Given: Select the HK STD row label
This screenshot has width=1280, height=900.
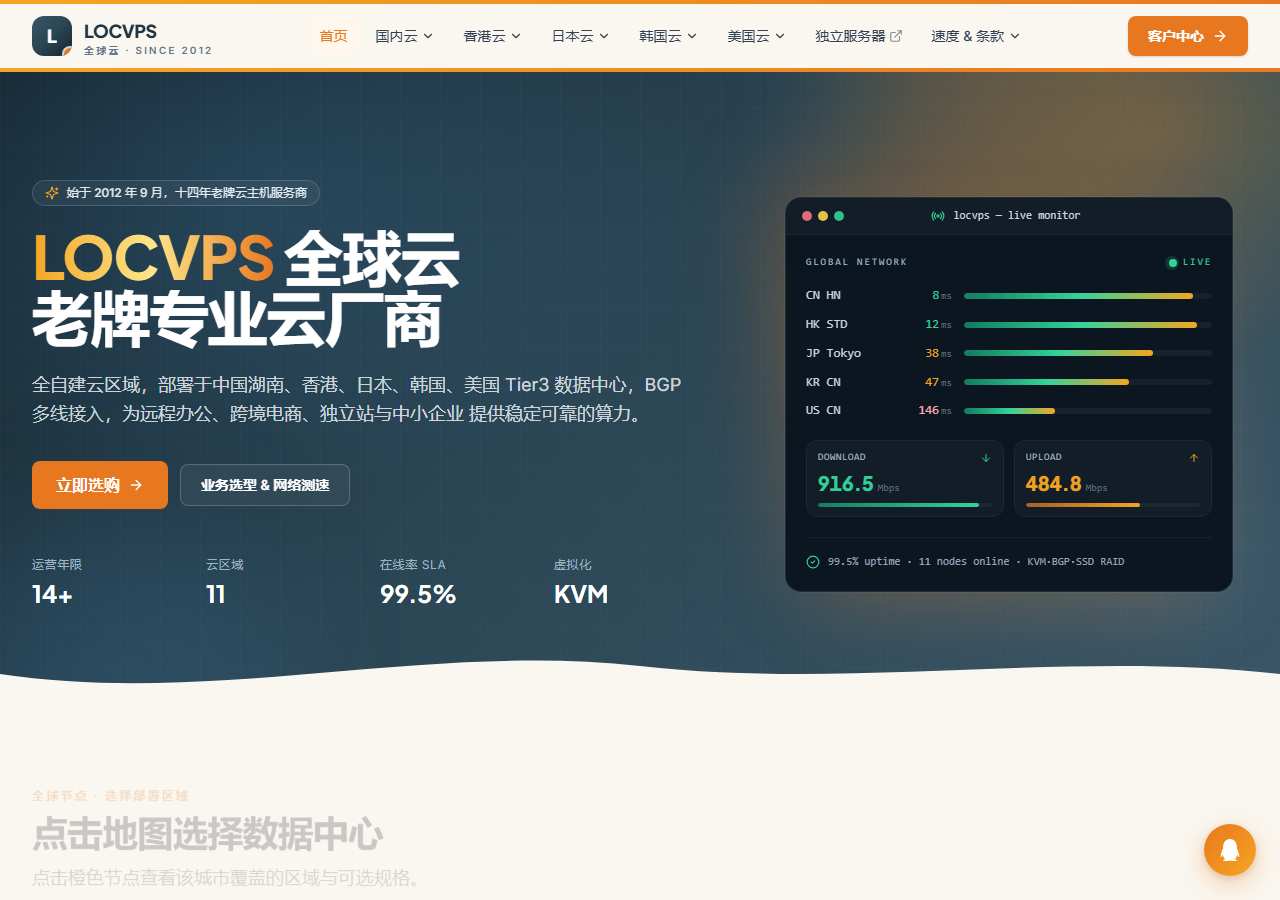Looking at the screenshot, I should tap(826, 324).
